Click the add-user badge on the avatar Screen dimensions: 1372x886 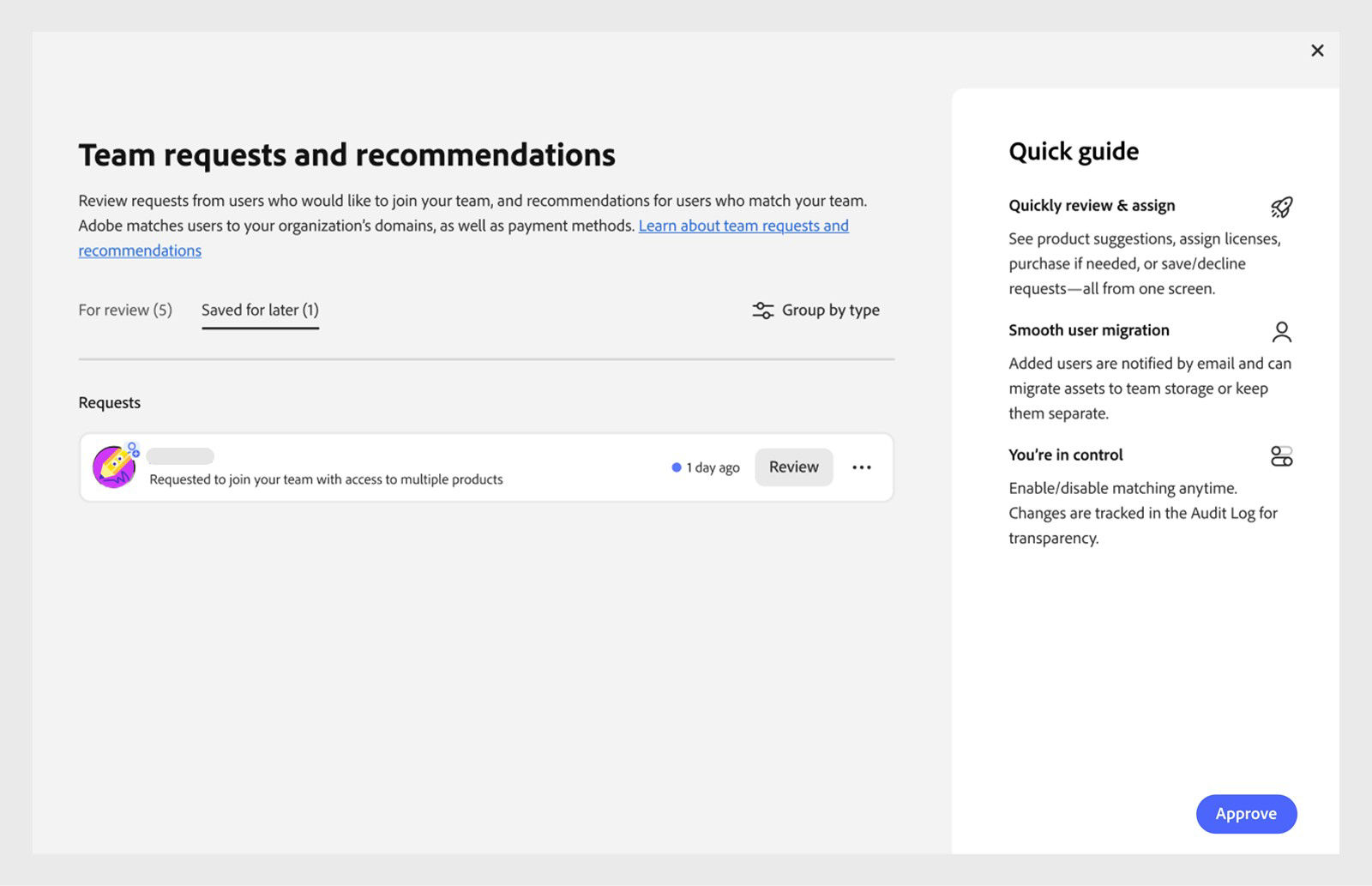133,449
